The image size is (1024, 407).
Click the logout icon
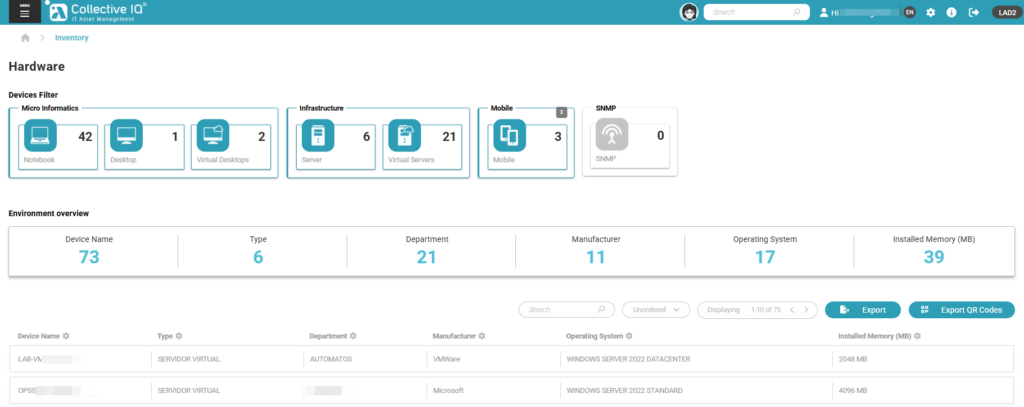970,12
